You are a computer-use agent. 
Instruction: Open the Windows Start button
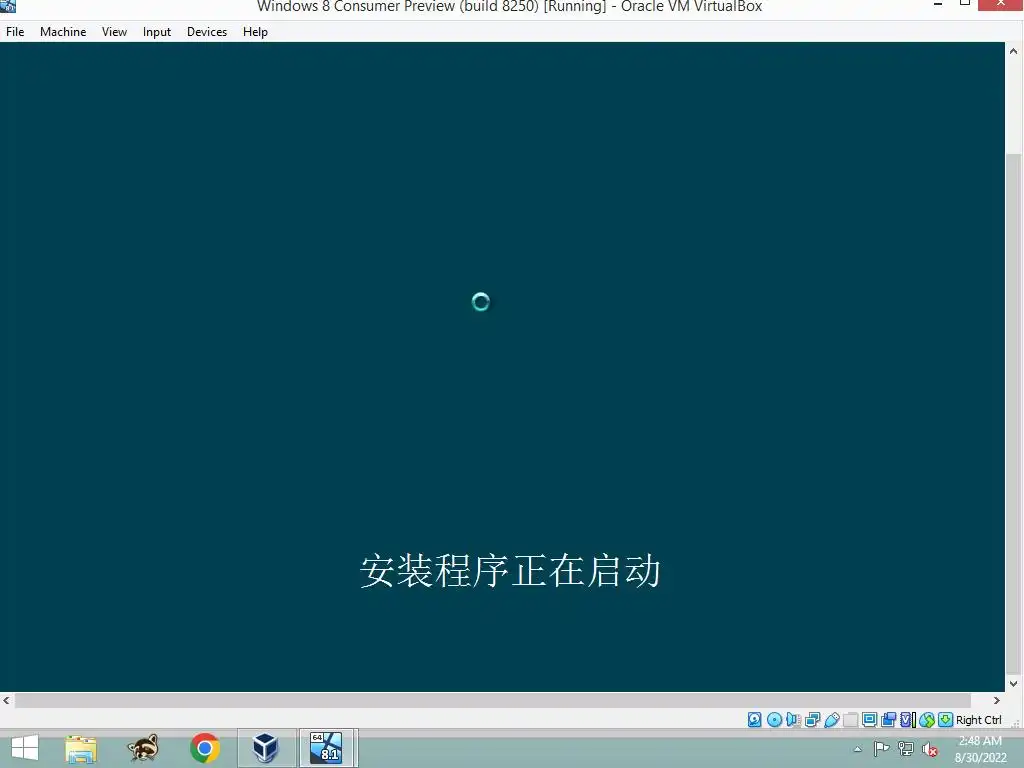(x=25, y=748)
